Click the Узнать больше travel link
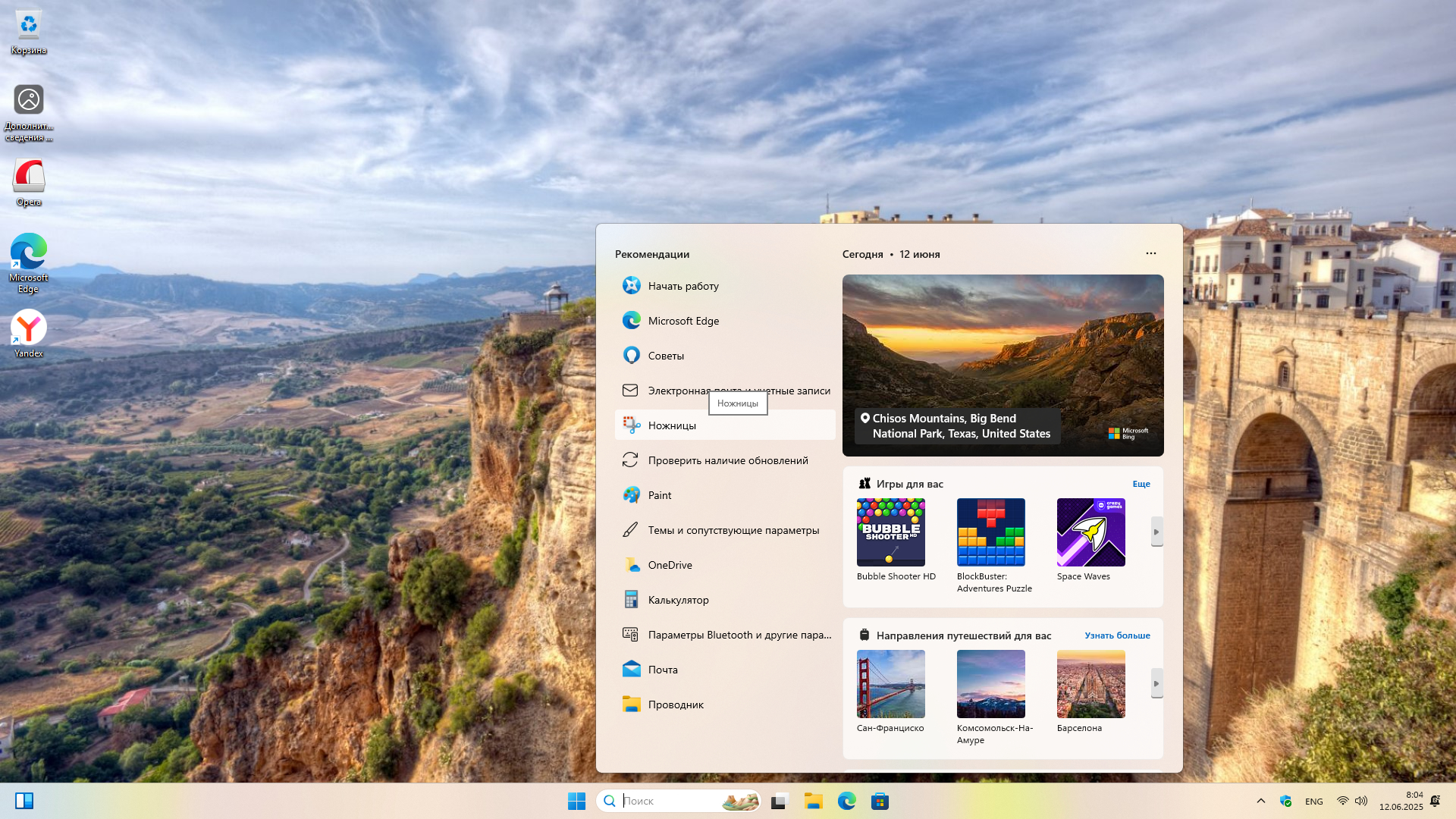 [1116, 635]
